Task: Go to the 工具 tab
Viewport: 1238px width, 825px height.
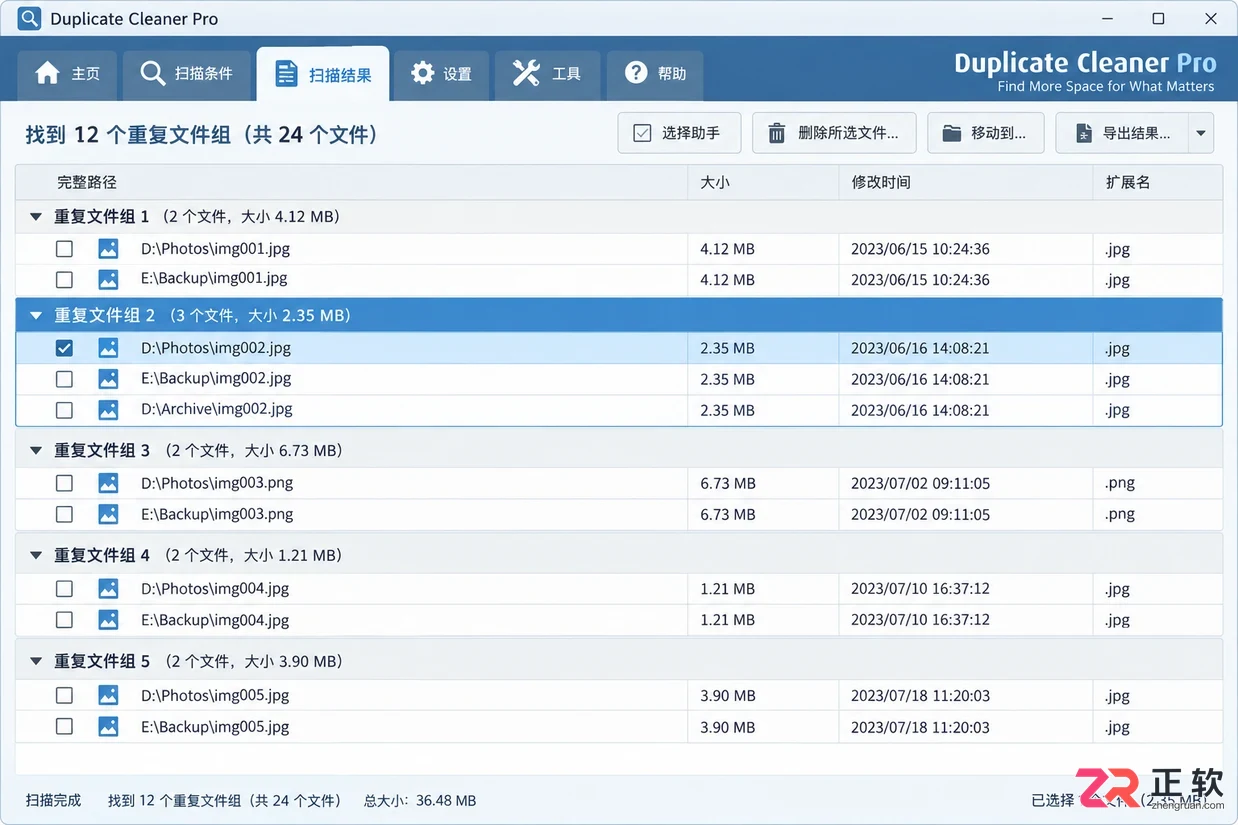Action: [x=547, y=74]
